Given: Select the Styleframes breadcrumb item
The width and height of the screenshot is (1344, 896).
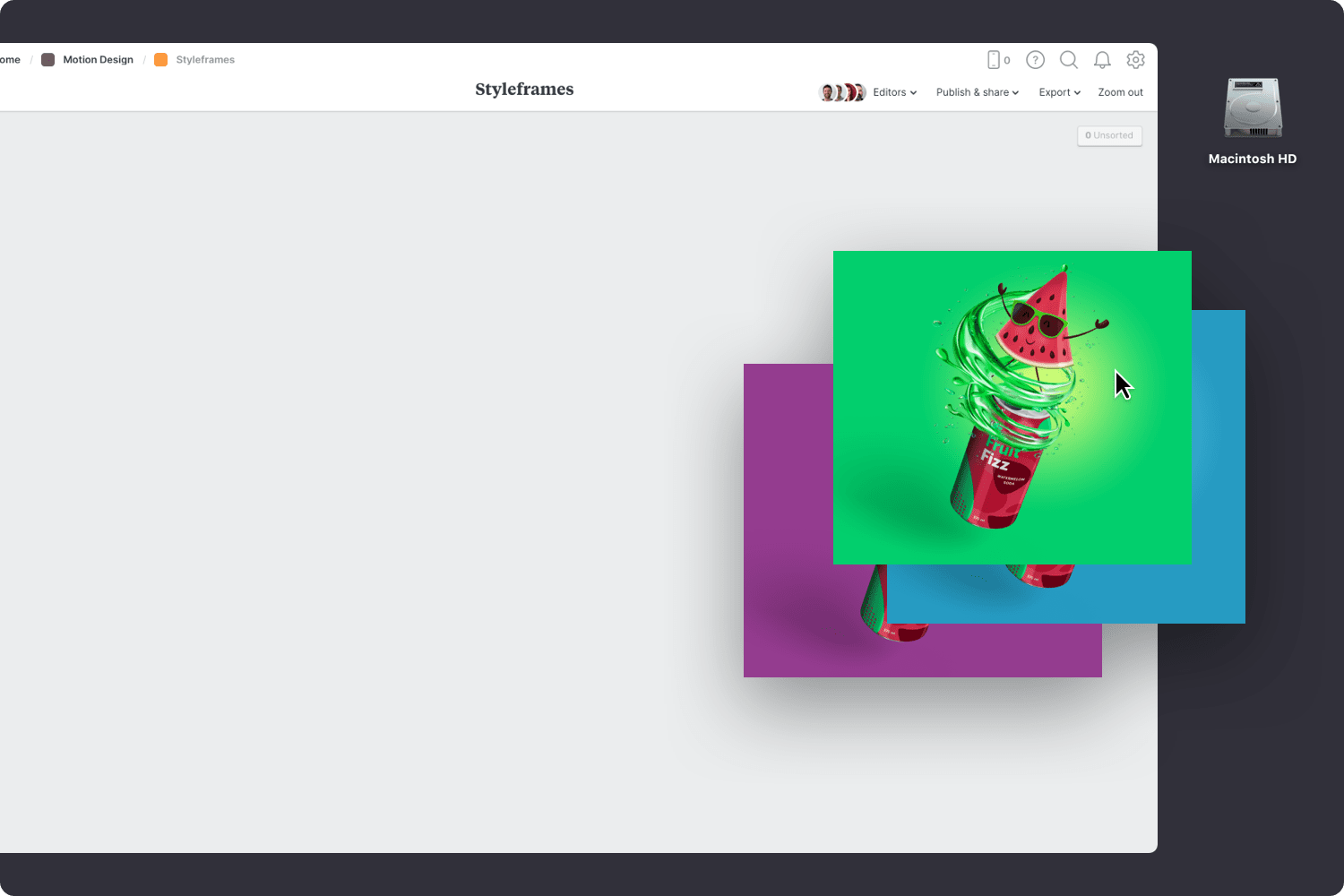Looking at the screenshot, I should [205, 59].
